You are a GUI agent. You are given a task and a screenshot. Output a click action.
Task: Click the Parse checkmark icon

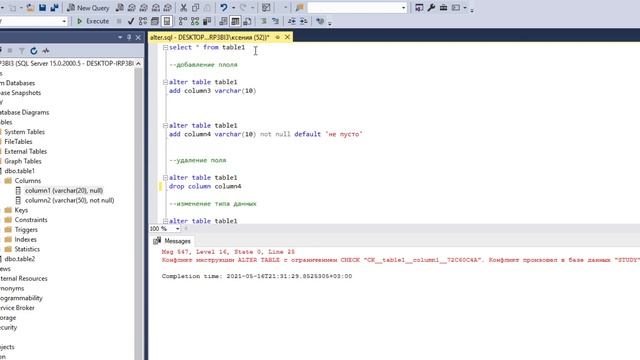tap(131, 21)
